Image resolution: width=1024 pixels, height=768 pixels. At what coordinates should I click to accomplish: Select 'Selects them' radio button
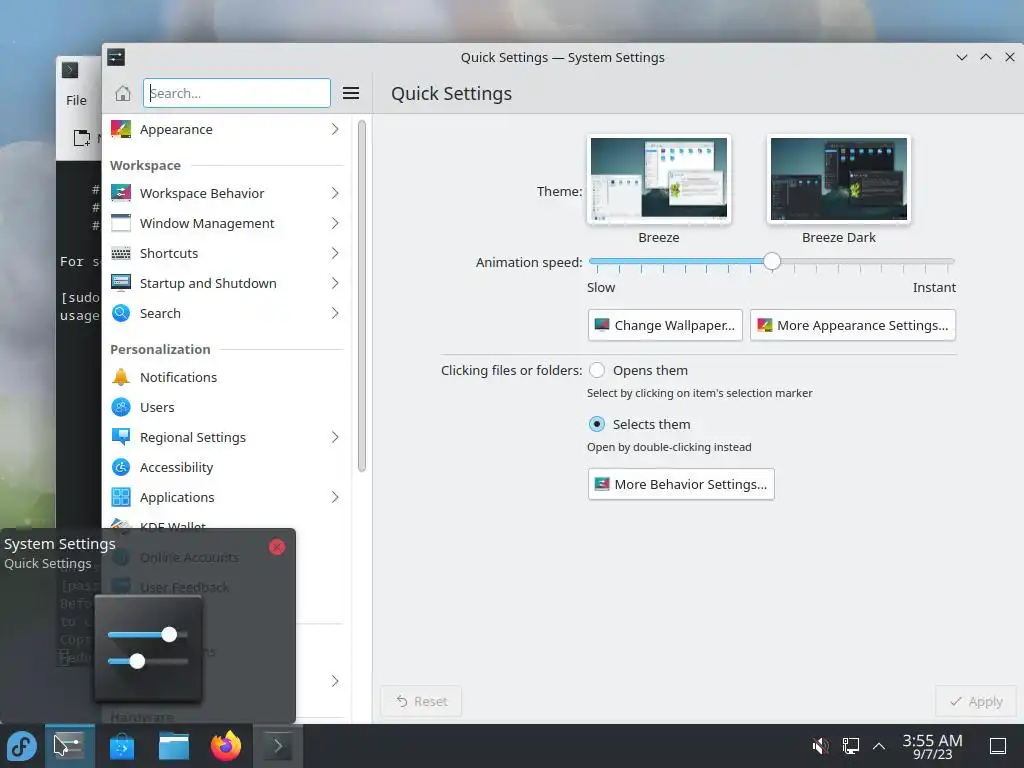coord(596,424)
